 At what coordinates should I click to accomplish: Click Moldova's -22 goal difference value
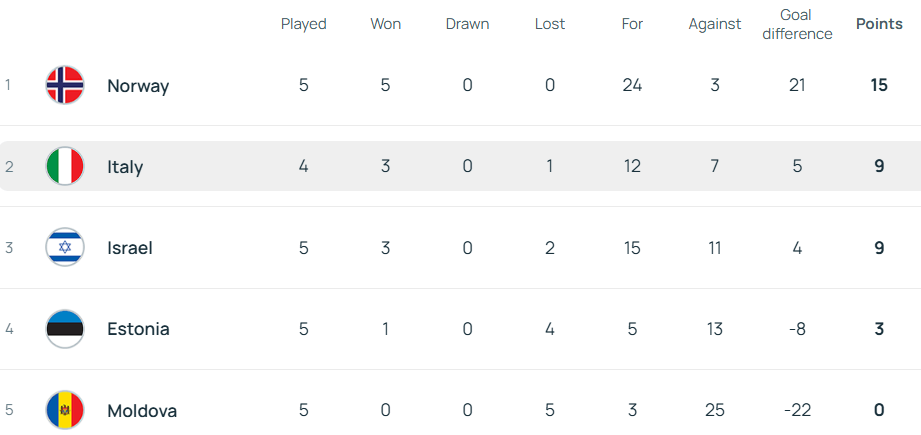[797, 410]
